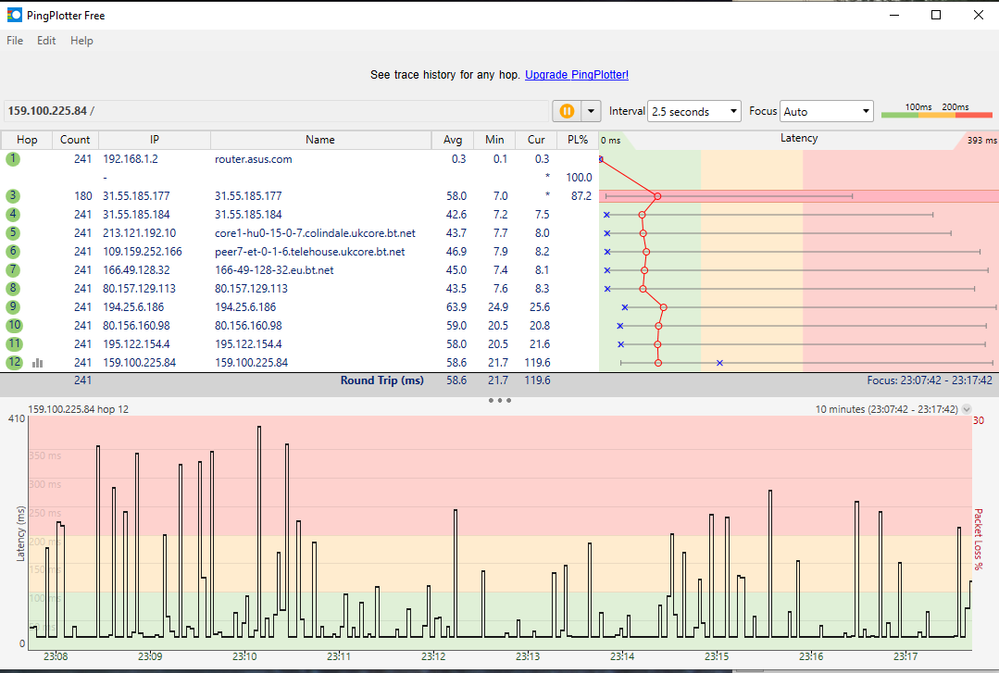
Task: Select the hop 9 circle icon
Action: 13,307
